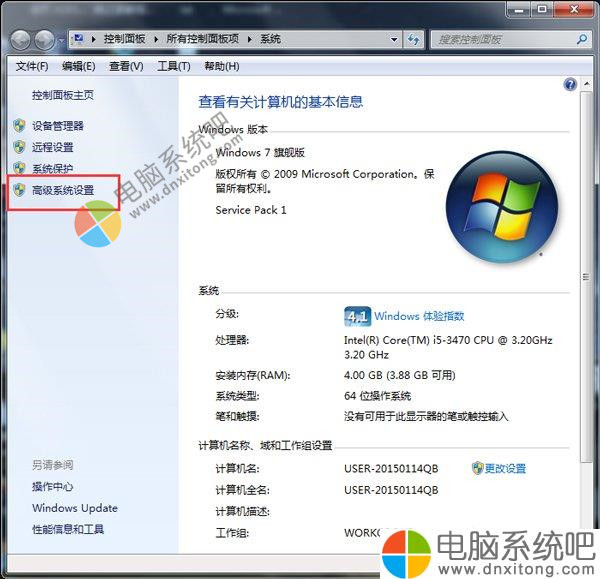
Task: Go back with the Back arrow button
Action: pyautogui.click(x=20, y=40)
